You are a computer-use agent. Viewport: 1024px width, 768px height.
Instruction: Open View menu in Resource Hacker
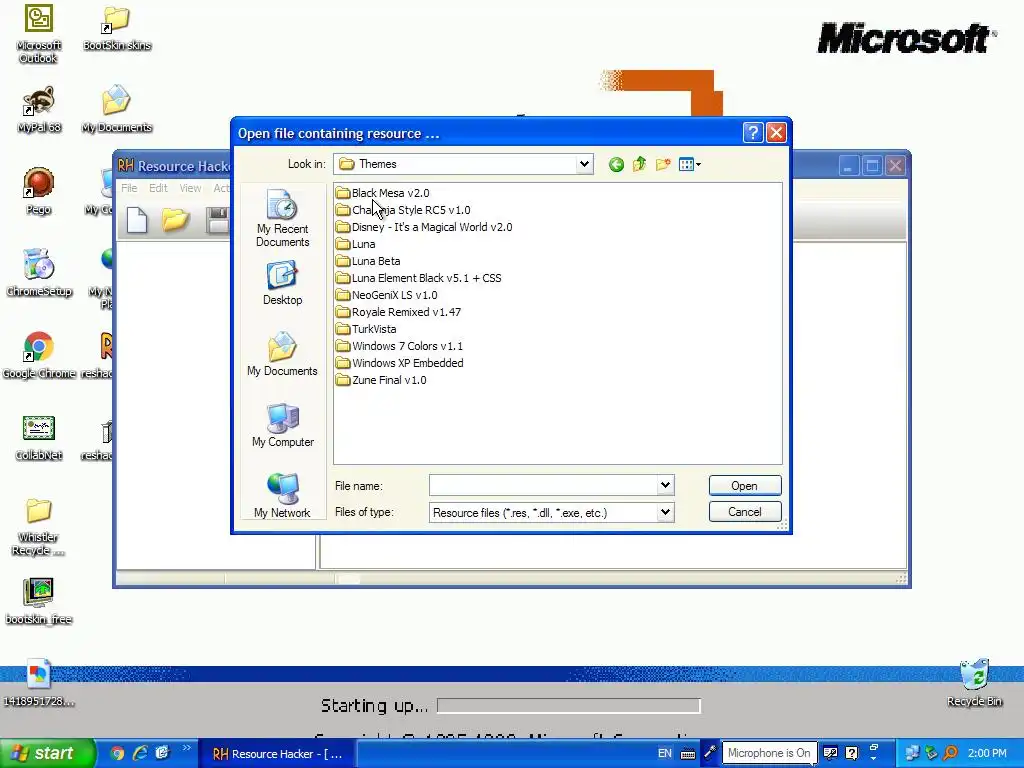tap(190, 188)
